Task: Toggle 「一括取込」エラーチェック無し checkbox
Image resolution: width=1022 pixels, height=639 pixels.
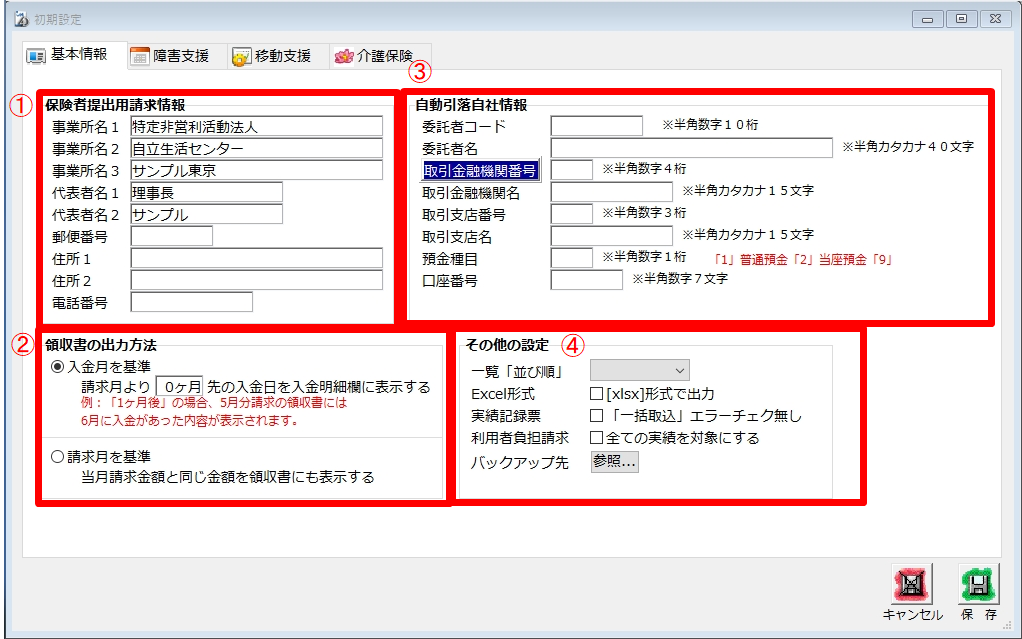Action: (x=596, y=415)
